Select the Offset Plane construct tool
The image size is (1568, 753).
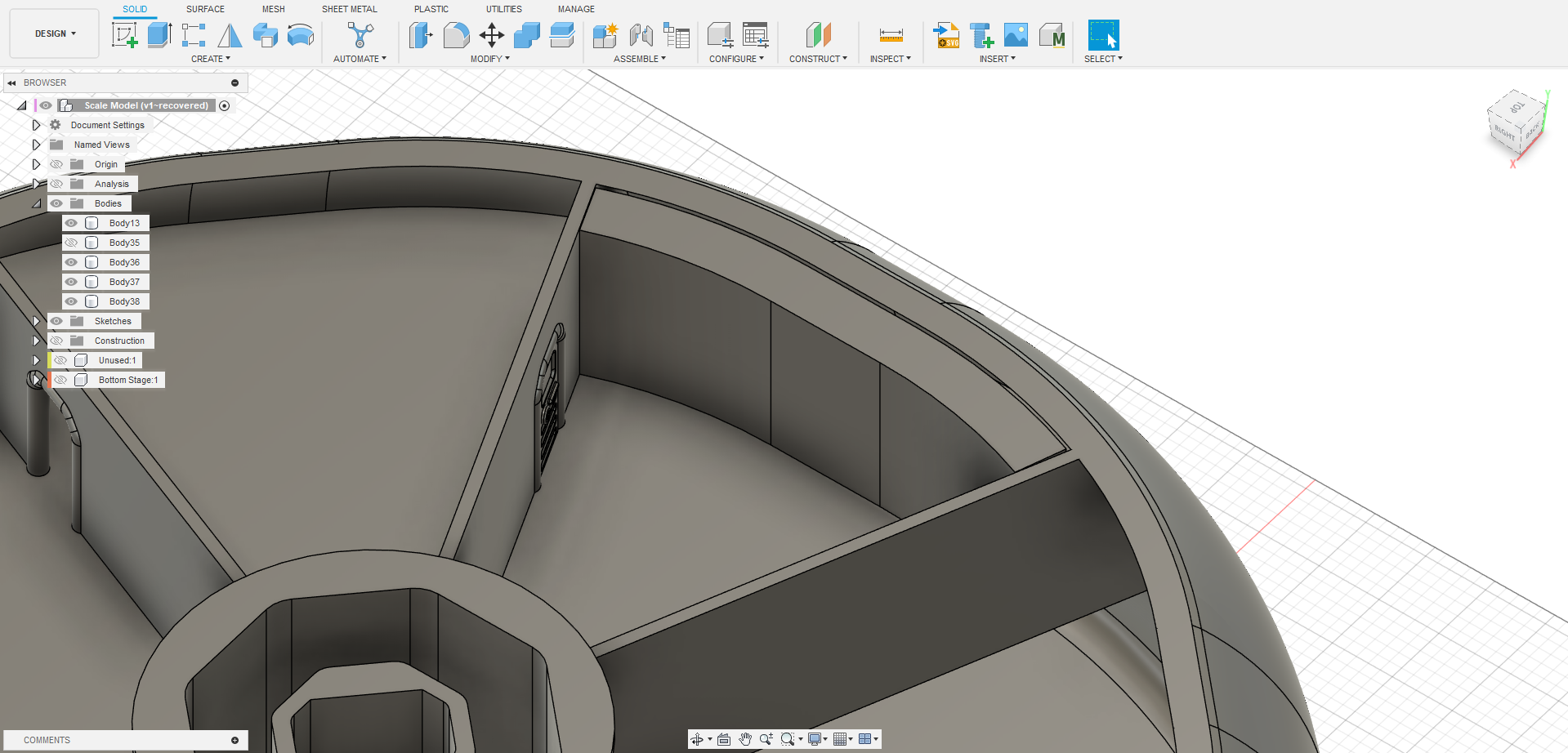(x=818, y=35)
